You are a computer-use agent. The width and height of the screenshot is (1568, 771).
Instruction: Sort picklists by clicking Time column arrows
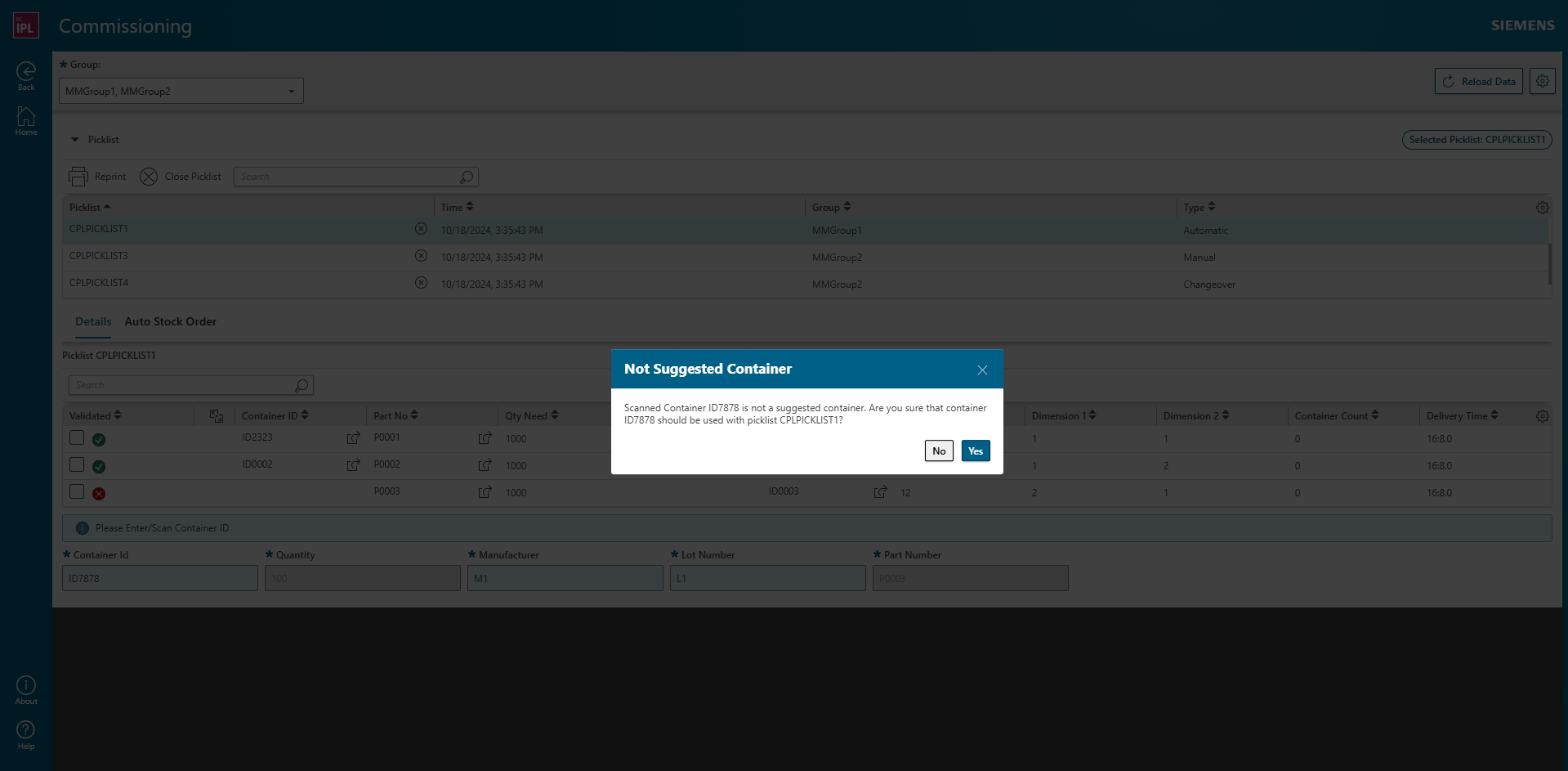469,206
